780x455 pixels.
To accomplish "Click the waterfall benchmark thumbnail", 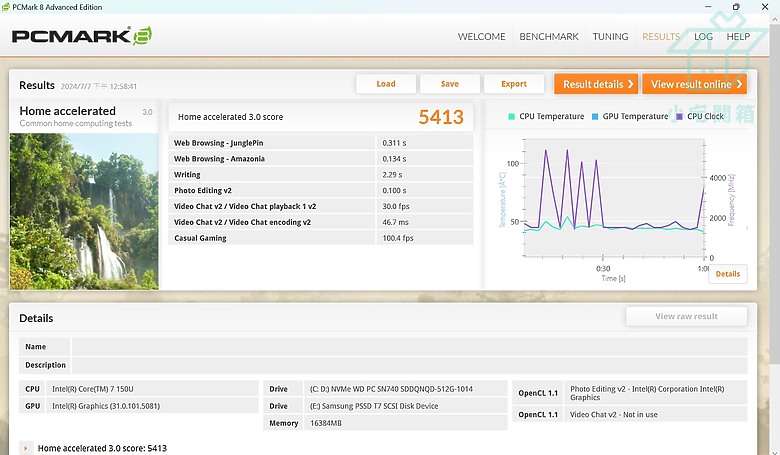I will point(84,211).
